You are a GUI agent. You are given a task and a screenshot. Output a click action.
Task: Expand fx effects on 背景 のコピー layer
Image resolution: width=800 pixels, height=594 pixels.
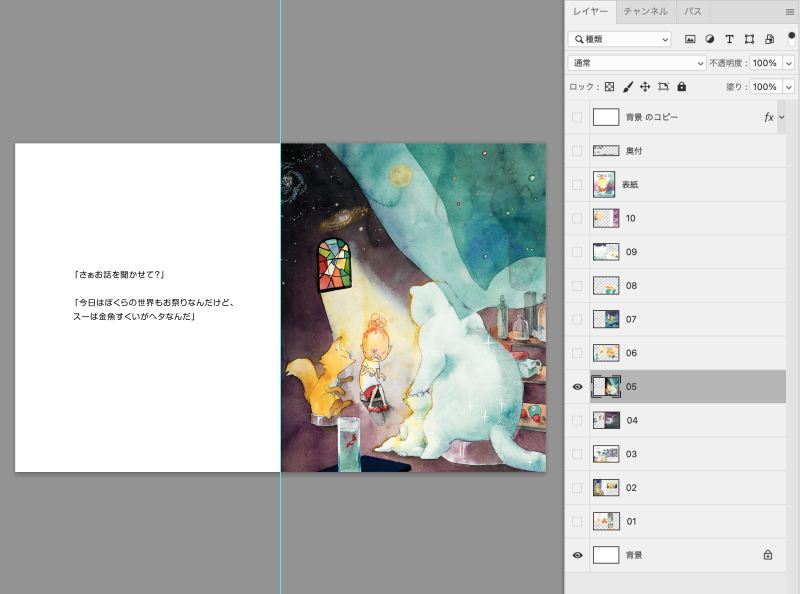pyautogui.click(x=781, y=117)
